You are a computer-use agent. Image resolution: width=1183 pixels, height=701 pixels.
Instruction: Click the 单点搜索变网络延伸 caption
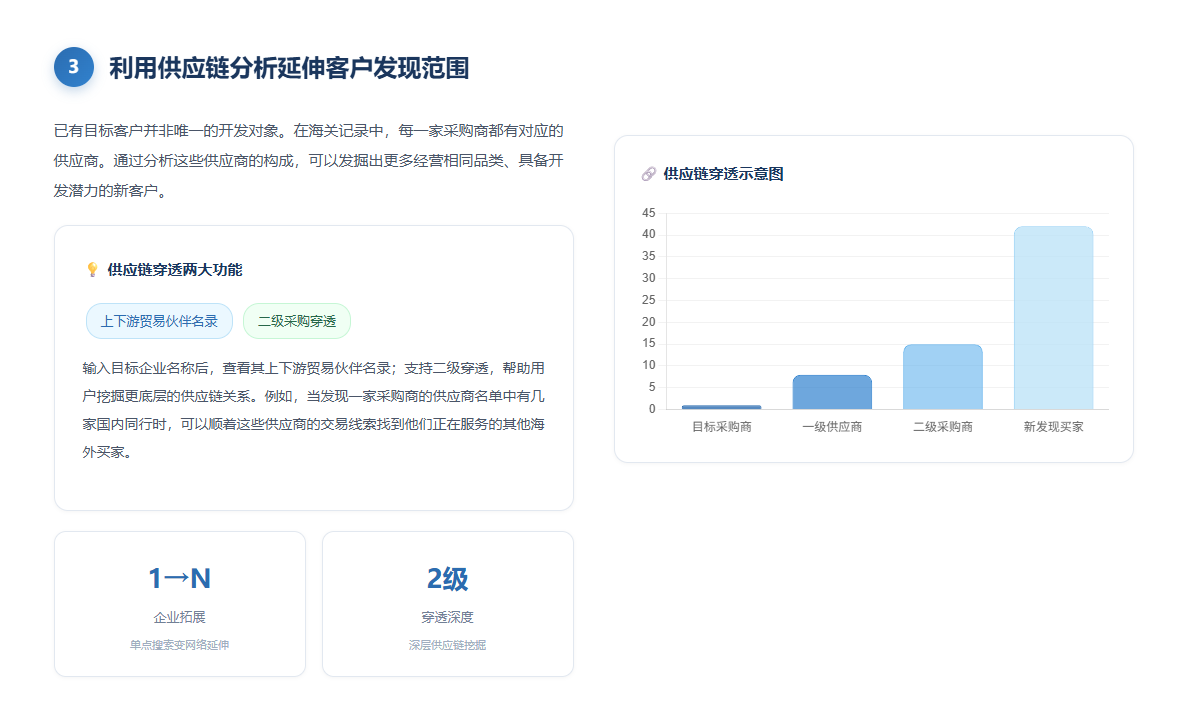pyautogui.click(x=180, y=645)
